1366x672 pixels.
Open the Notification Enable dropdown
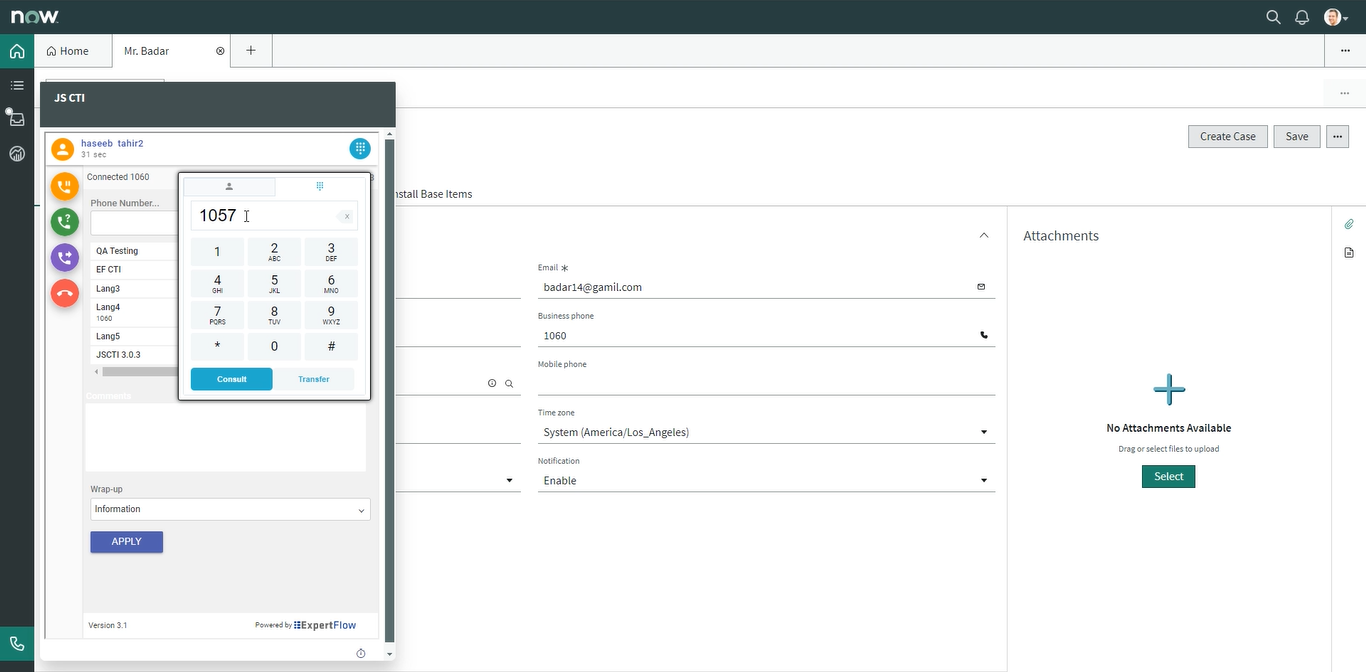click(x=766, y=481)
